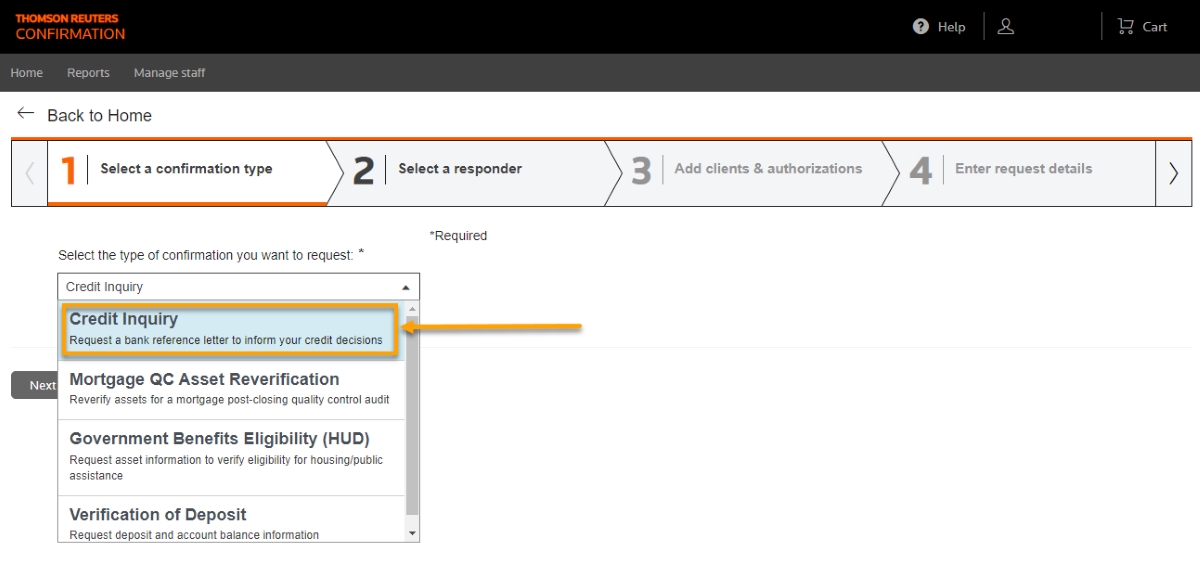Collapse the confirmation type dropdown arrow
The image size is (1200, 566).
pyautogui.click(x=406, y=287)
